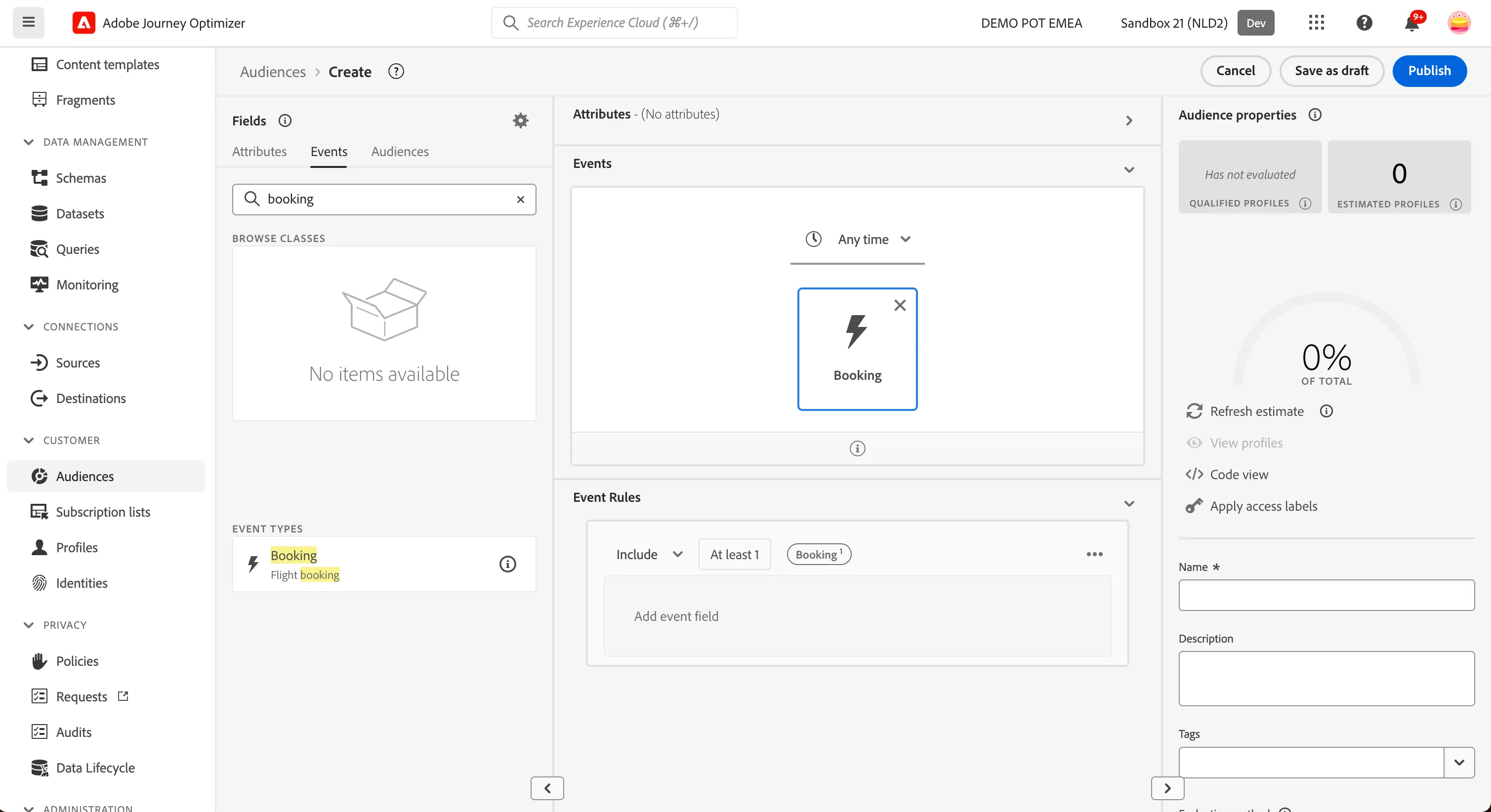Collapse the Event Rules section
Image resolution: width=1491 pixels, height=812 pixels.
pos(1129,503)
